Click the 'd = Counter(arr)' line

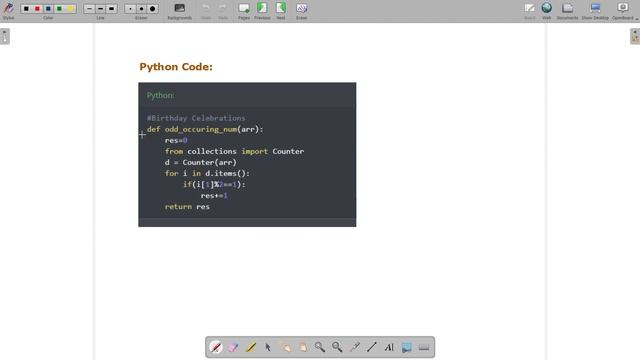tap(201, 162)
